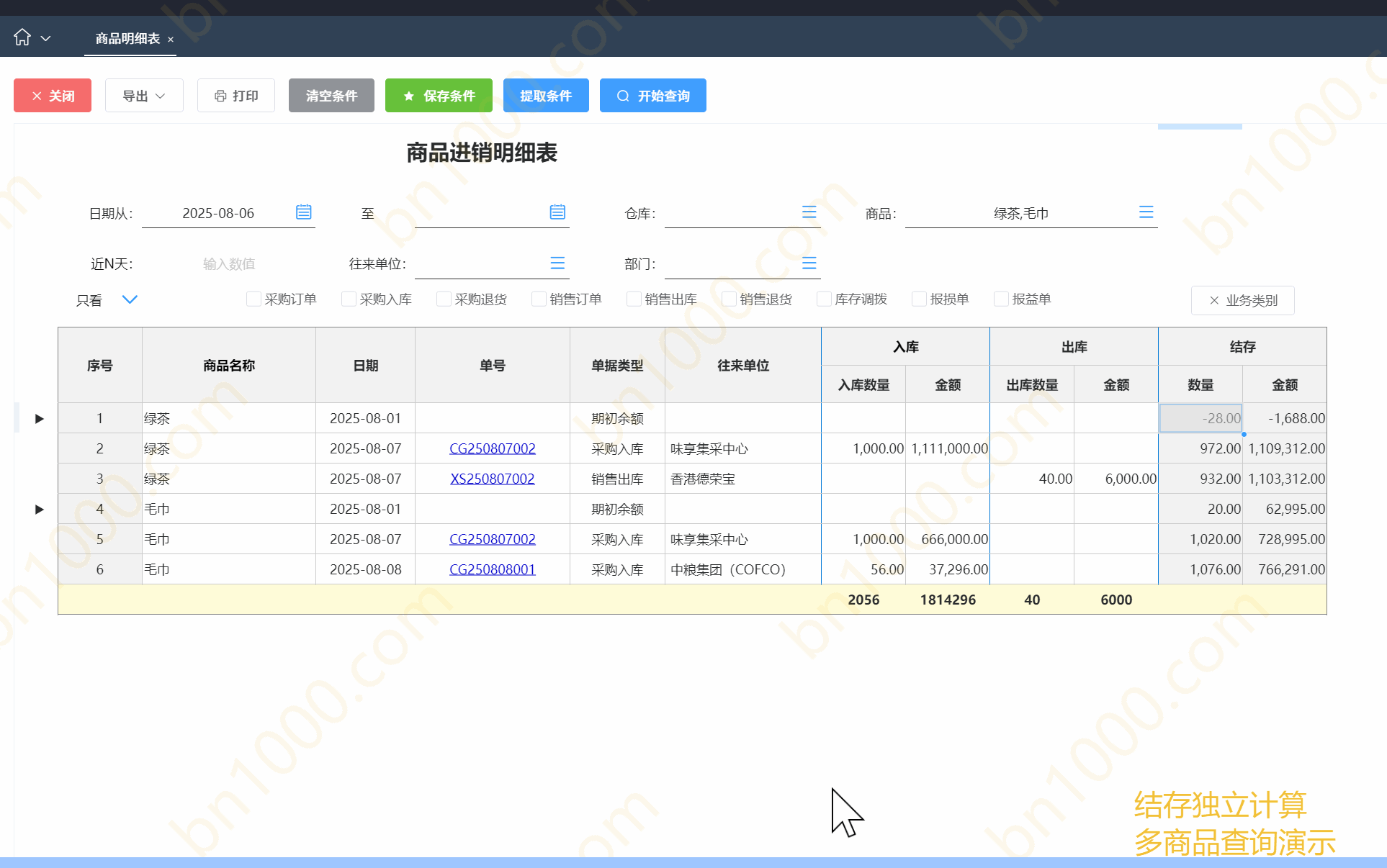Click the total 1814296 in the summary row
Screen dimensions: 1387x868
(x=948, y=600)
